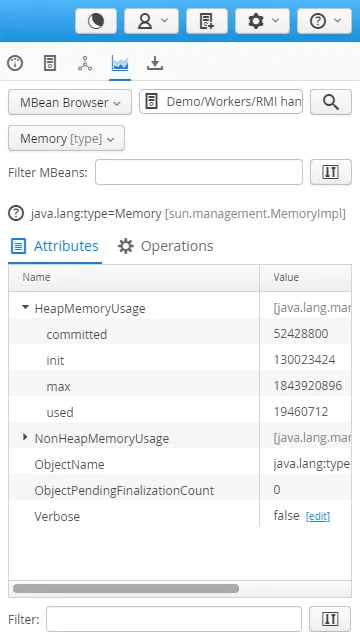Click the help icon beside java.lang:type=Memory
360x640 pixels.
tap(16, 213)
